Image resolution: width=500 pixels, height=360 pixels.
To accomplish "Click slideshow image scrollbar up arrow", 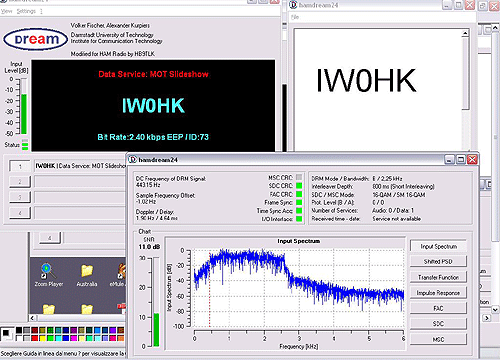I will pyautogui.click(x=465, y=33).
